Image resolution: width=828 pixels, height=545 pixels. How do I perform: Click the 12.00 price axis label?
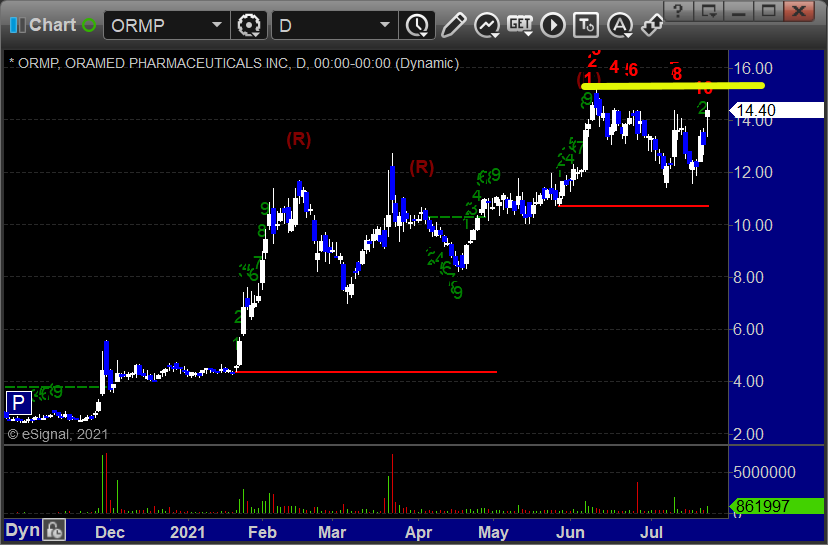coord(752,172)
